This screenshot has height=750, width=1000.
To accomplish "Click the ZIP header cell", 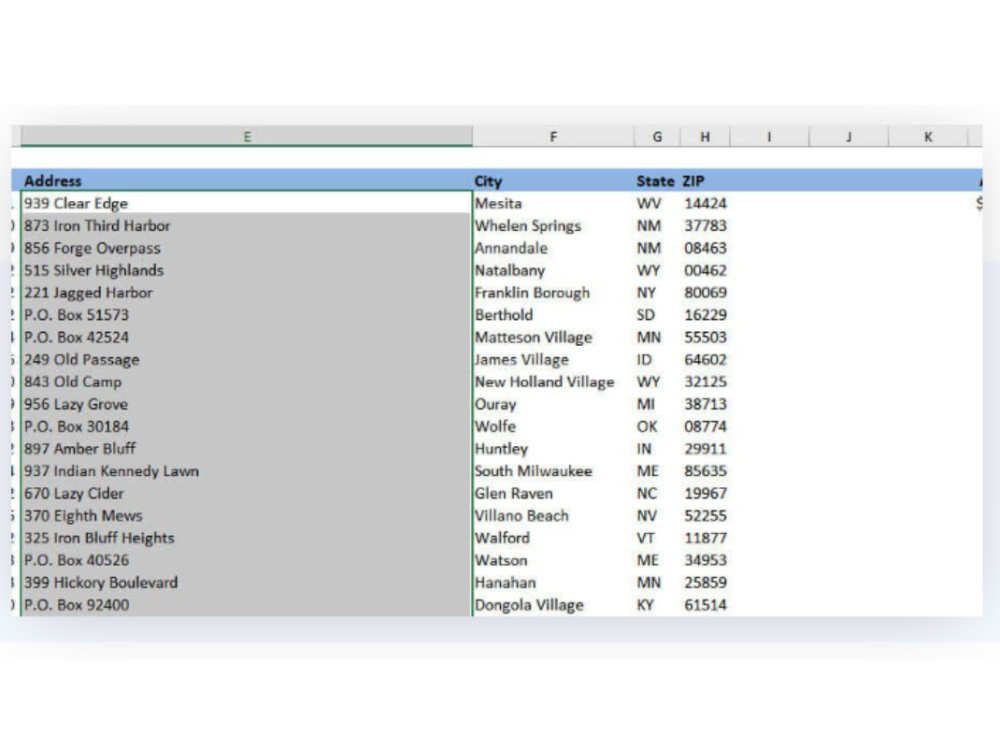I will tap(705, 180).
